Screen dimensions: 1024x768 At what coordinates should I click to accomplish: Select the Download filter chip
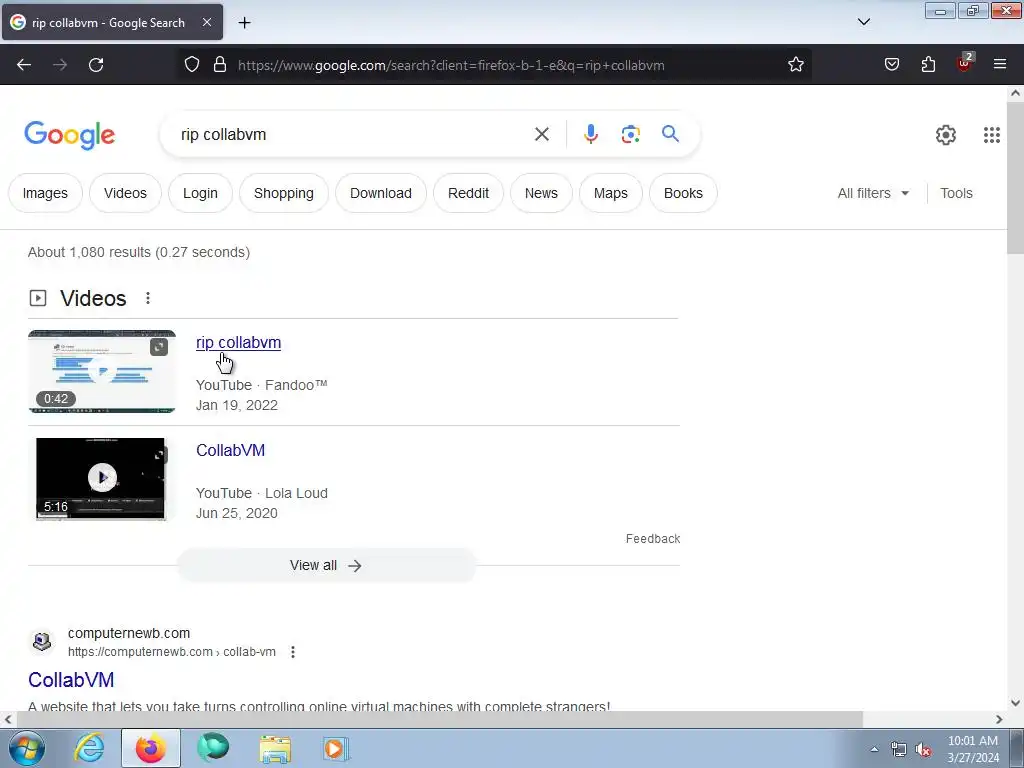(x=381, y=193)
